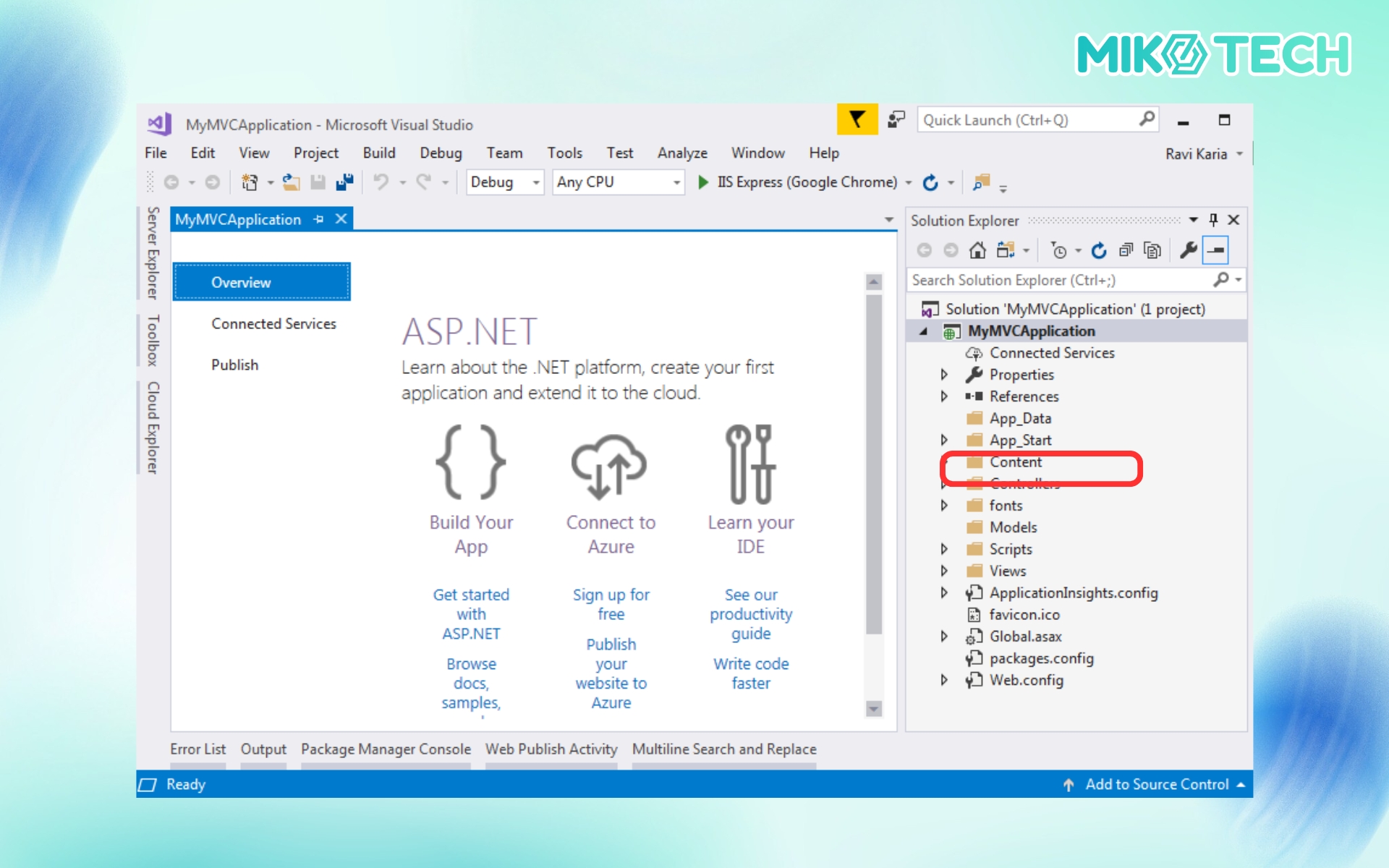The height and width of the screenshot is (868, 1389).
Task: Open Properties wrench in Solution Explorer toolbar
Action: (x=1188, y=250)
